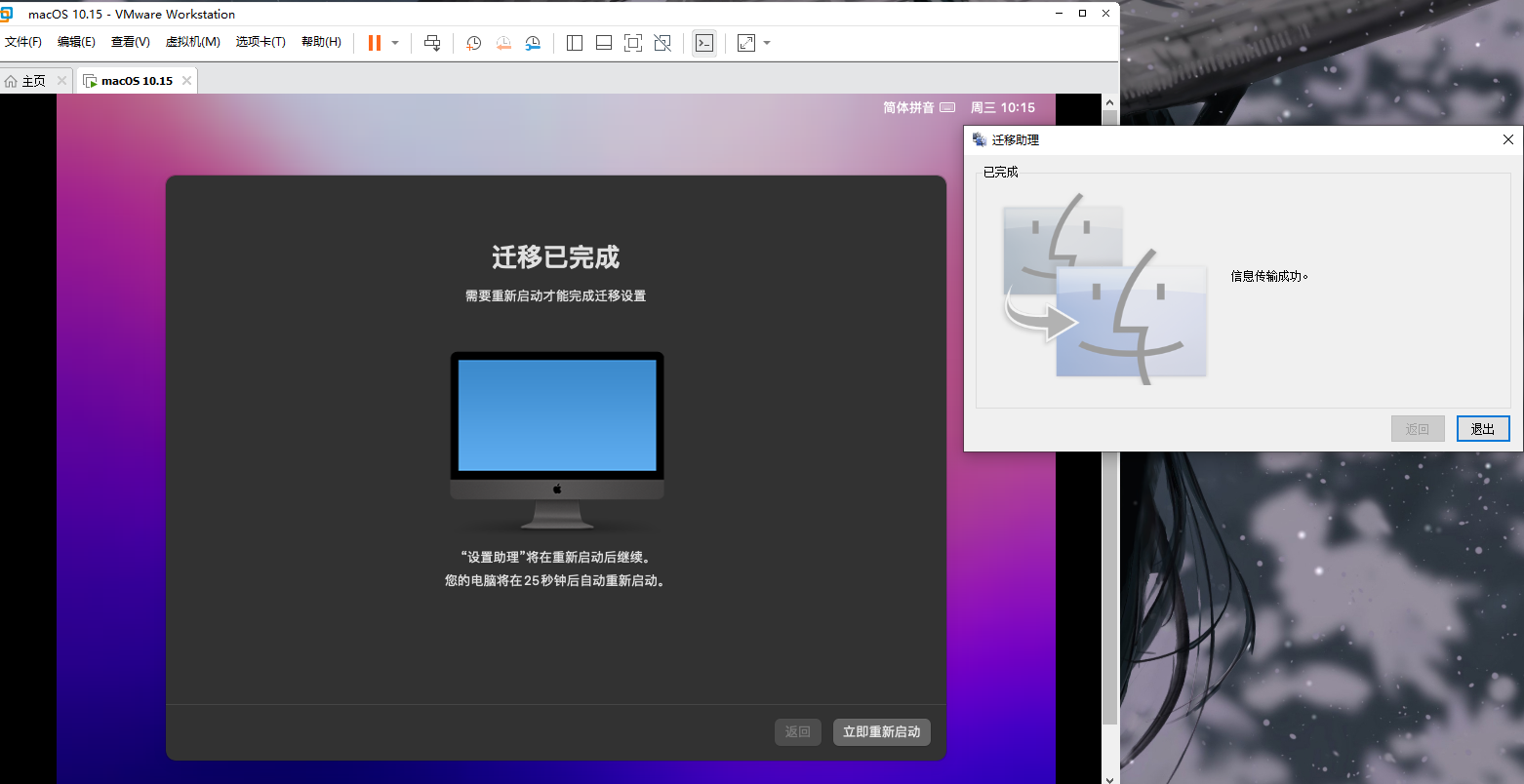Click the macOS input method keyboard icon
The image size is (1524, 784).
[x=947, y=107]
